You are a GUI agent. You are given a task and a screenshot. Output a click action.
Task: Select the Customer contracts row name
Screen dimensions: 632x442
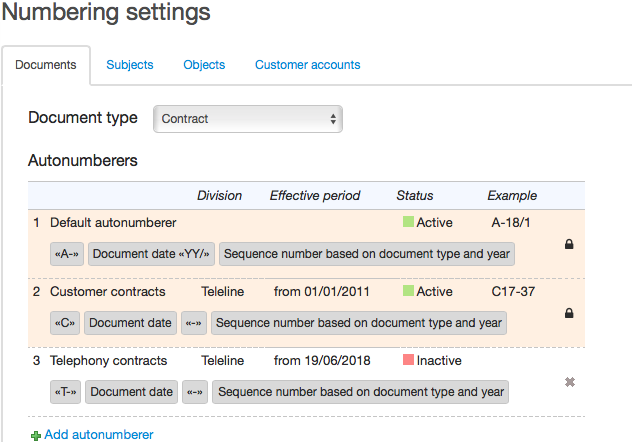coord(108,291)
